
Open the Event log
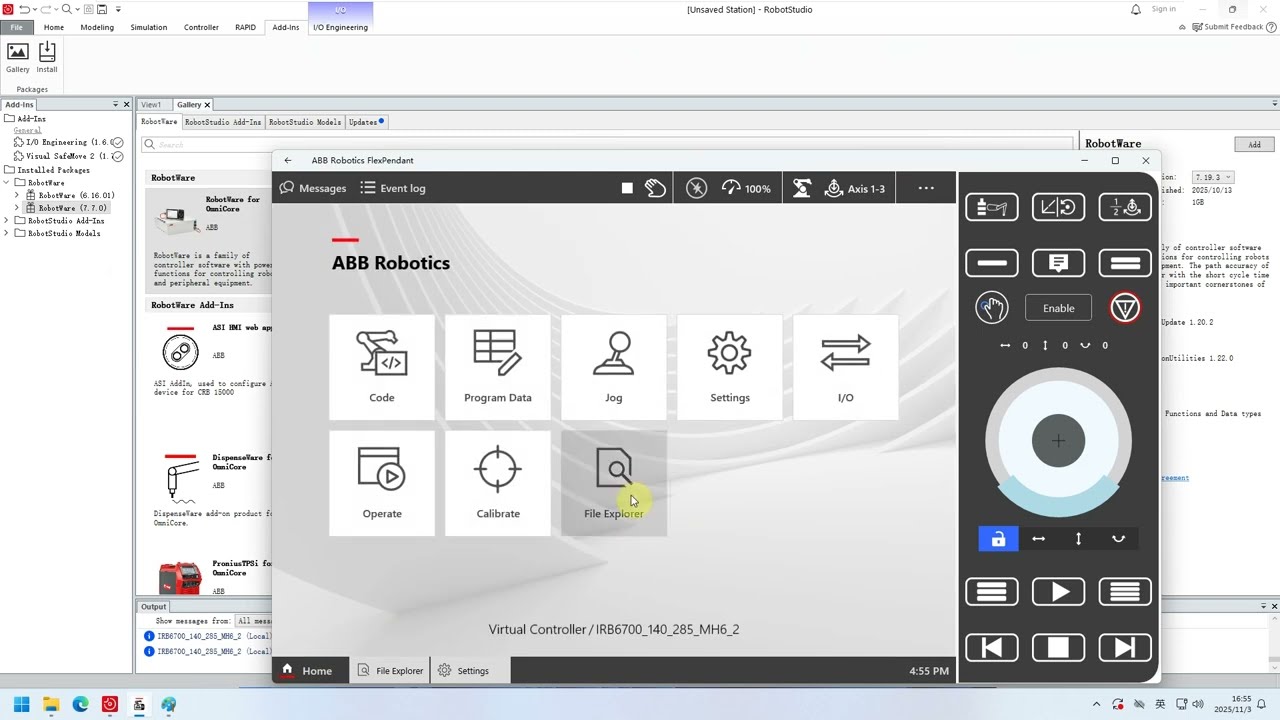click(x=393, y=188)
